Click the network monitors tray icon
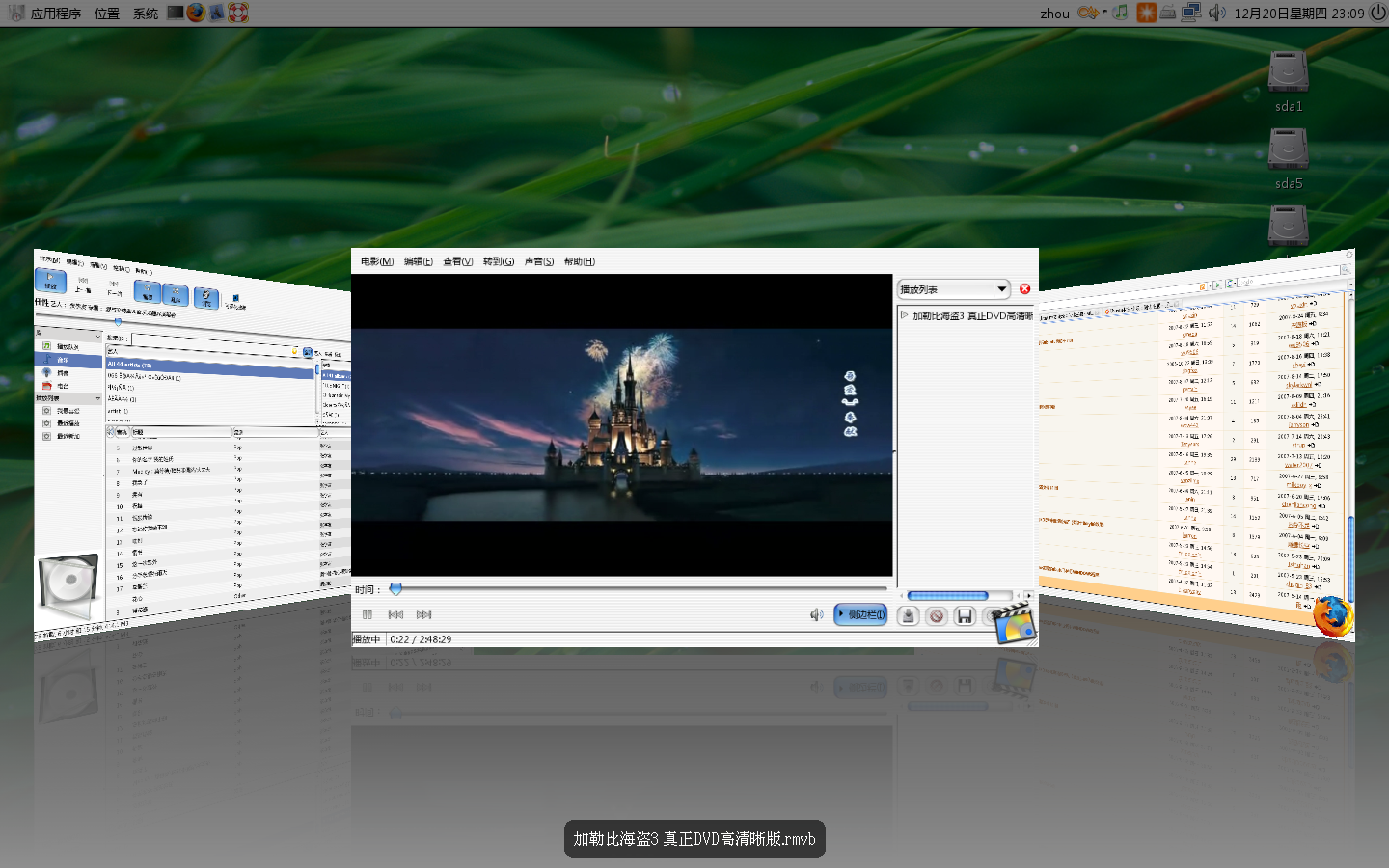The width and height of the screenshot is (1389, 868). [1191, 13]
